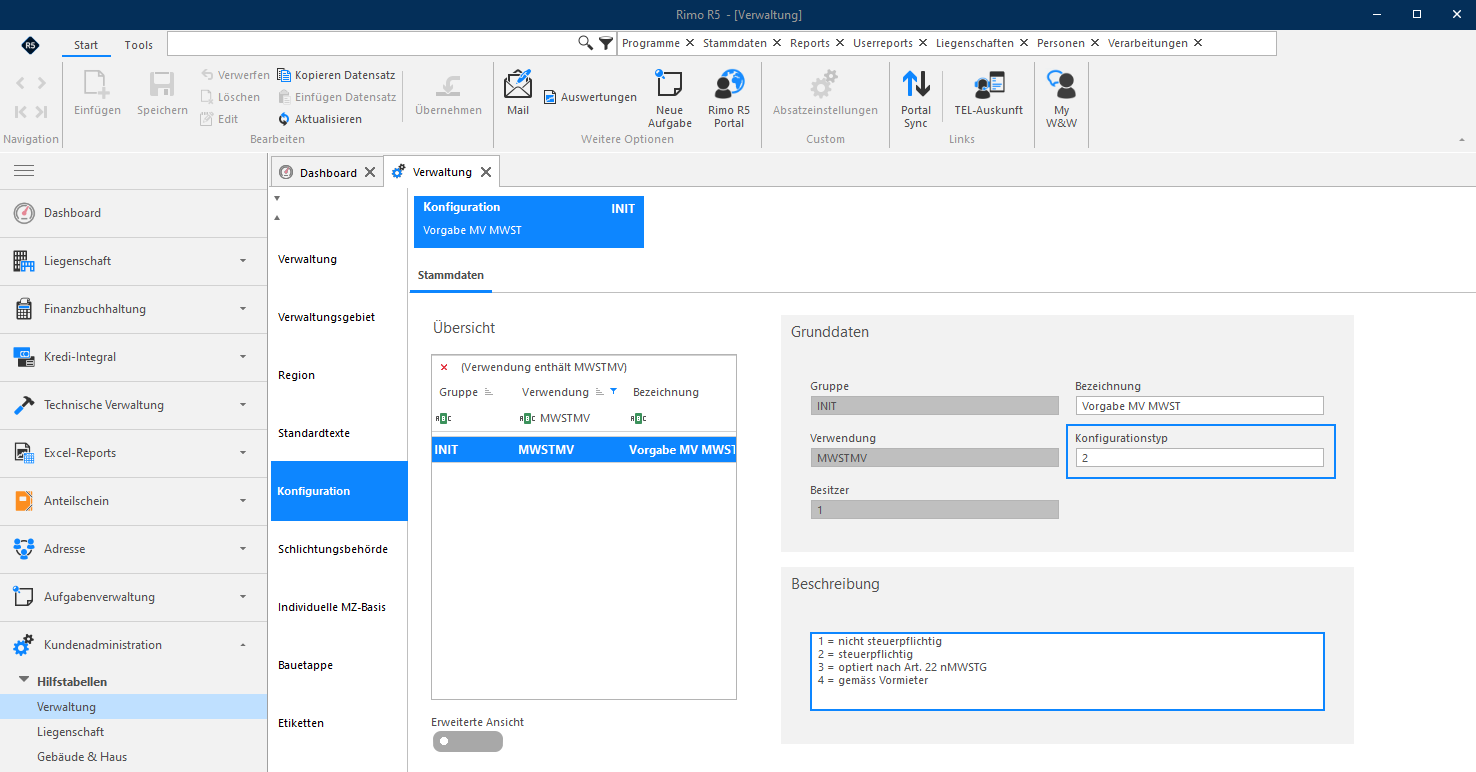Sort by the Gruppe column header

coord(459,392)
